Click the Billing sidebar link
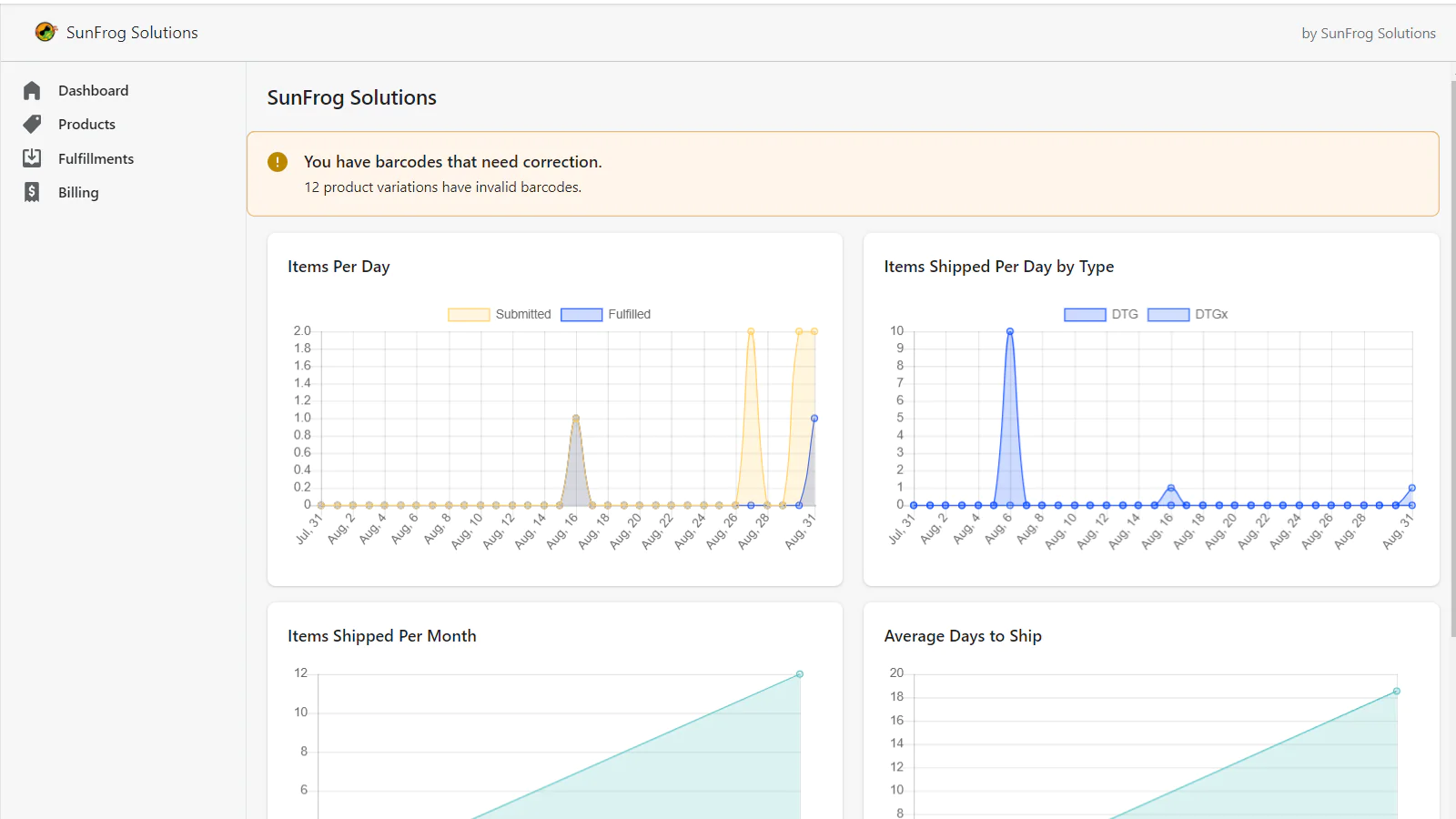Viewport: 1456px width, 819px height. coord(77,192)
